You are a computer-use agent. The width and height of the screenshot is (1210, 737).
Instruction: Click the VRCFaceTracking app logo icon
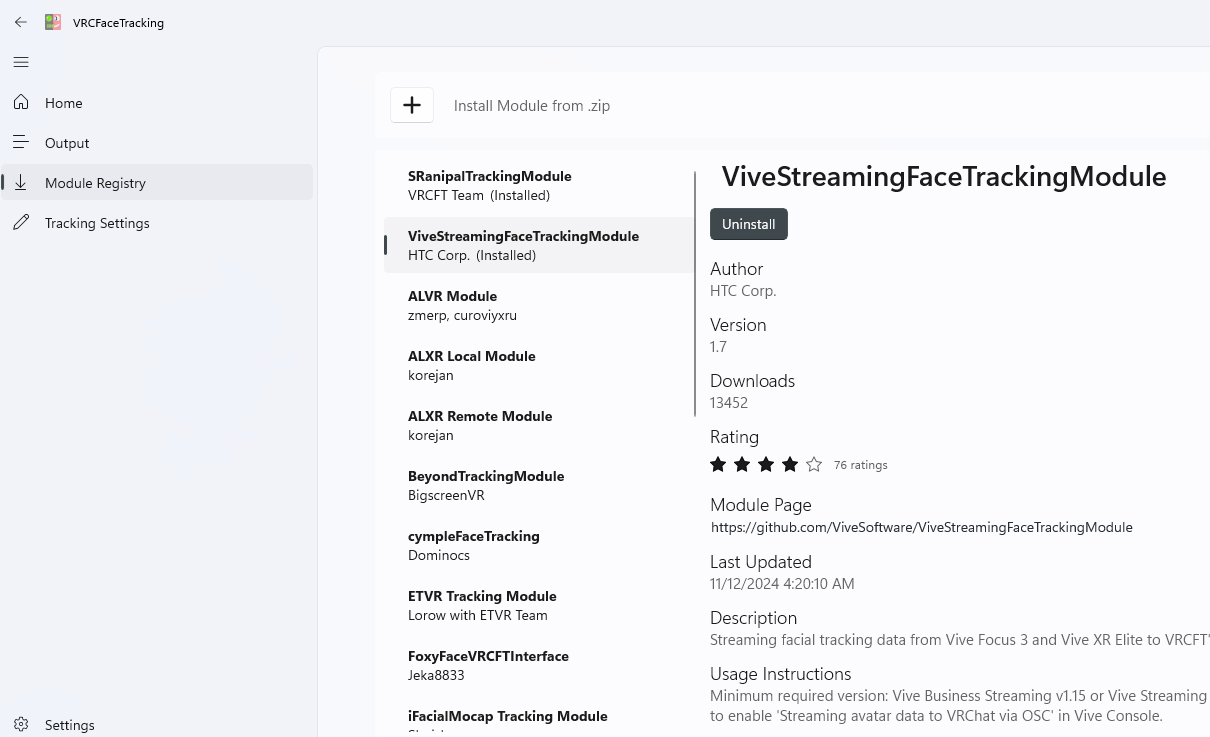53,22
